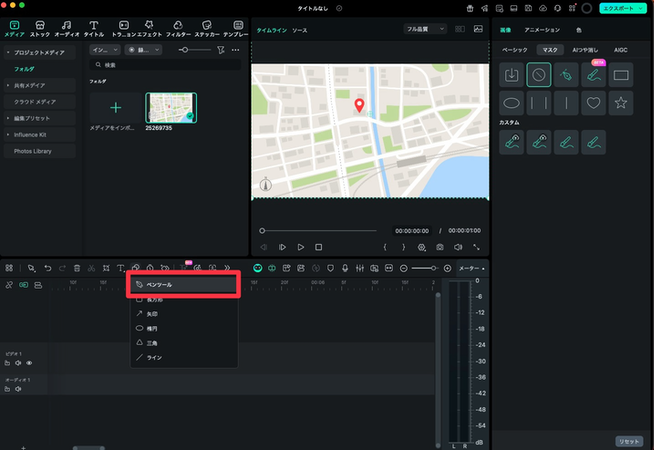
Task: Switch to the アニメーション tab
Action: [x=542, y=31]
